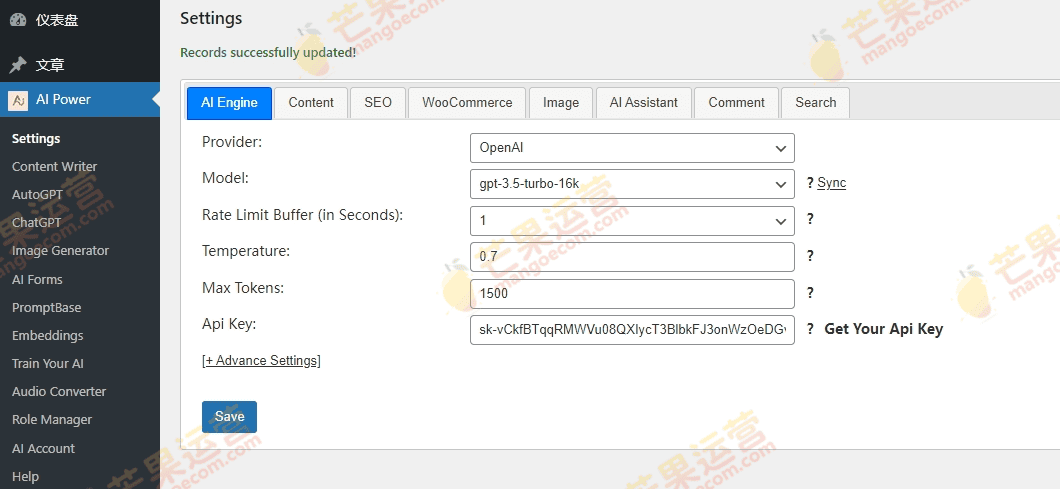
Task: Open AI Forms in the sidebar
Action: [37, 279]
